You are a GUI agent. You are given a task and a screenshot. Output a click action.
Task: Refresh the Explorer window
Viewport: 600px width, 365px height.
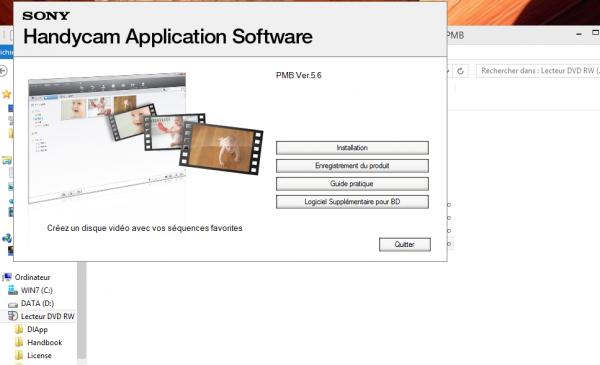pyautogui.click(x=461, y=71)
